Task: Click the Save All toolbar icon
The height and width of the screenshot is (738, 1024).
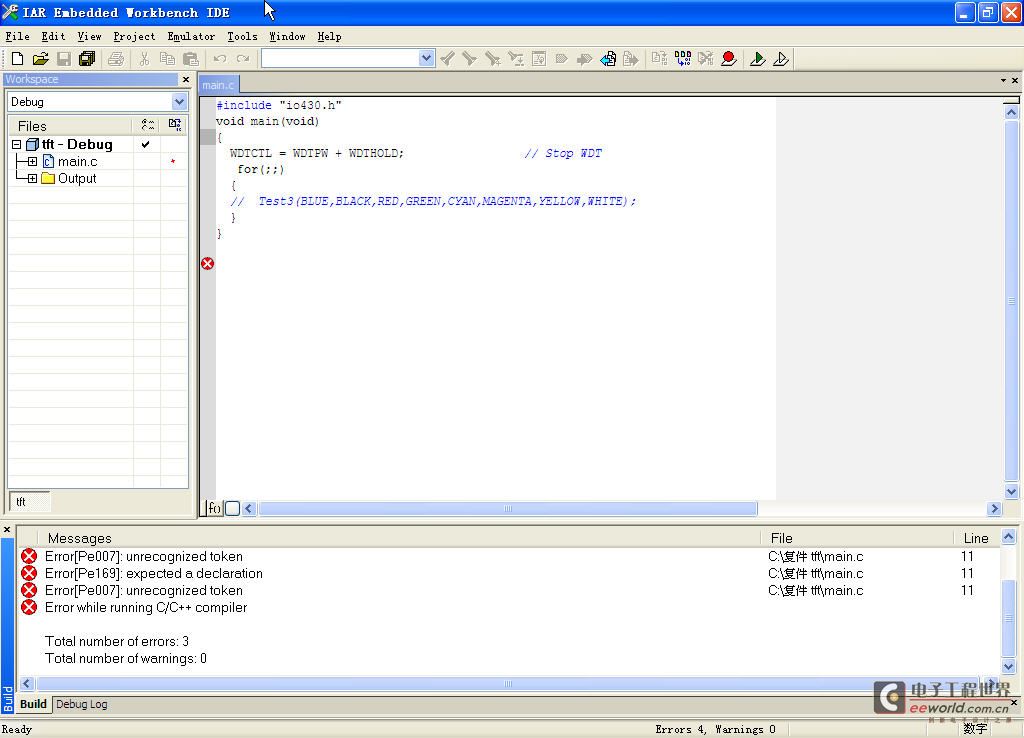Action: coord(87,59)
